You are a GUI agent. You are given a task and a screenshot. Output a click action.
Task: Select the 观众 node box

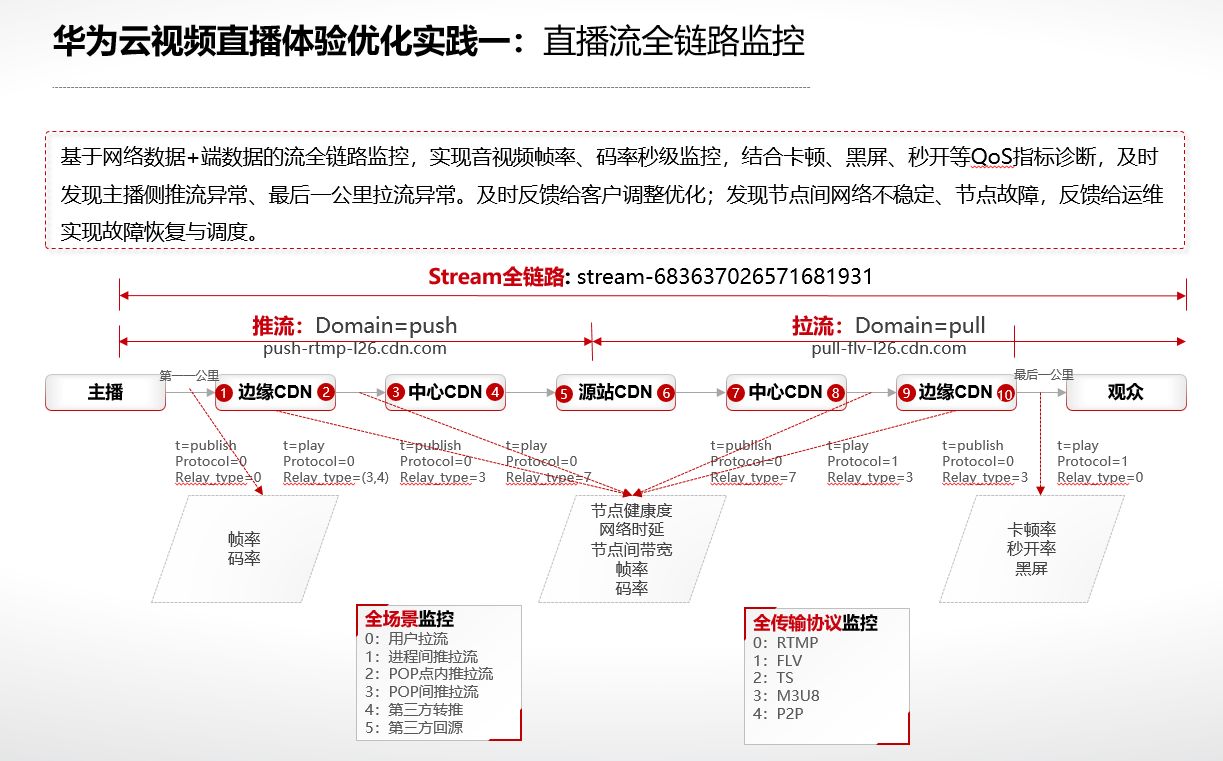(x=1126, y=392)
